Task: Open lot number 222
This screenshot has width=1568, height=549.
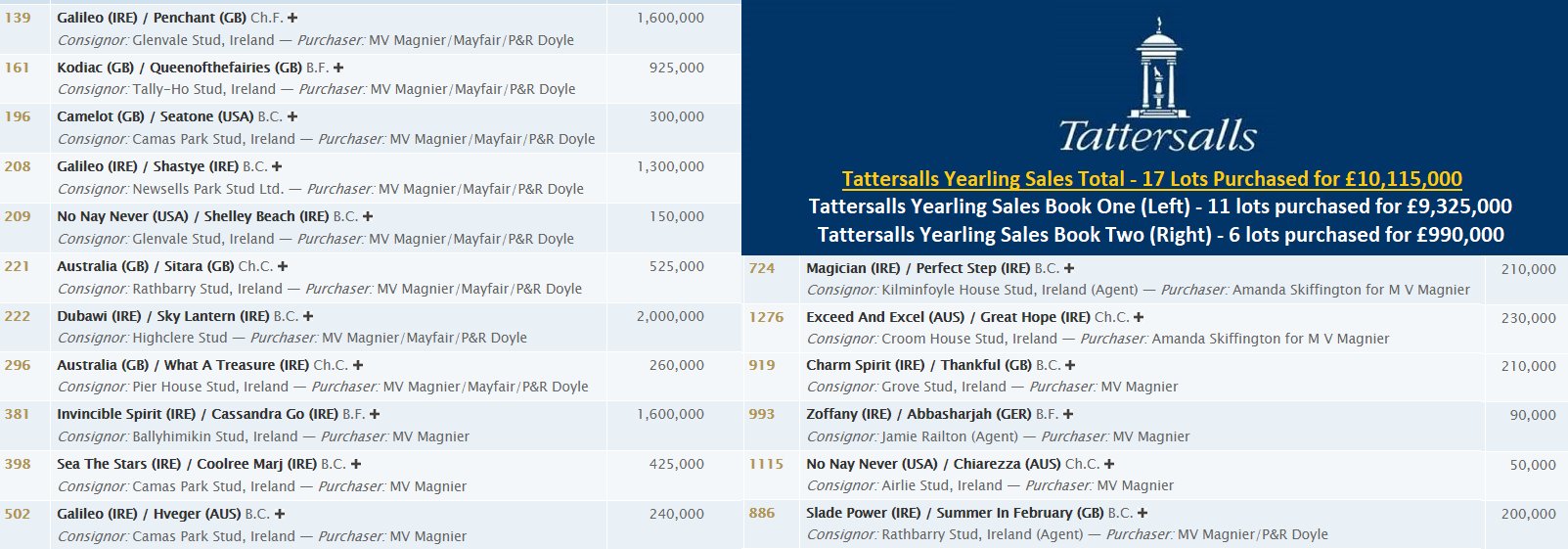Action: (18, 317)
